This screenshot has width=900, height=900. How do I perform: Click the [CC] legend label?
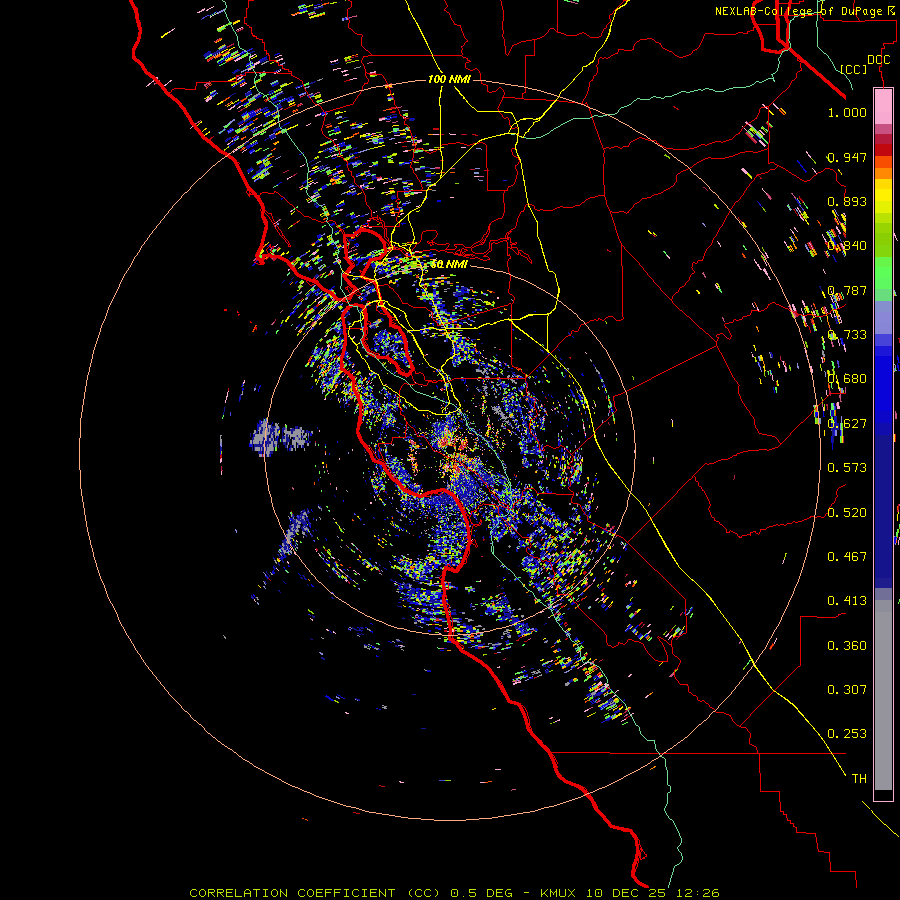(854, 69)
